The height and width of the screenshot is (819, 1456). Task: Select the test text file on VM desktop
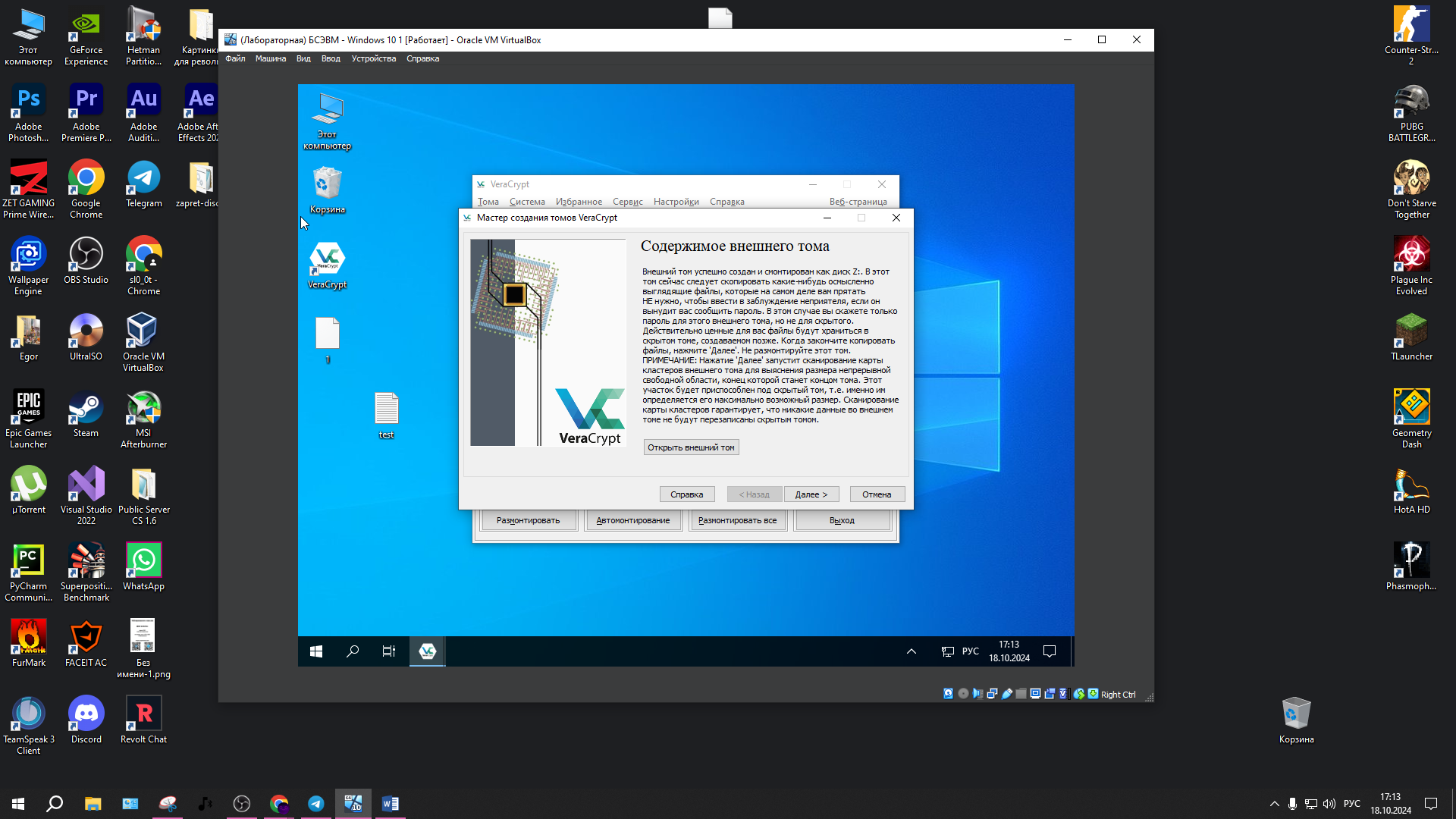coord(387,416)
